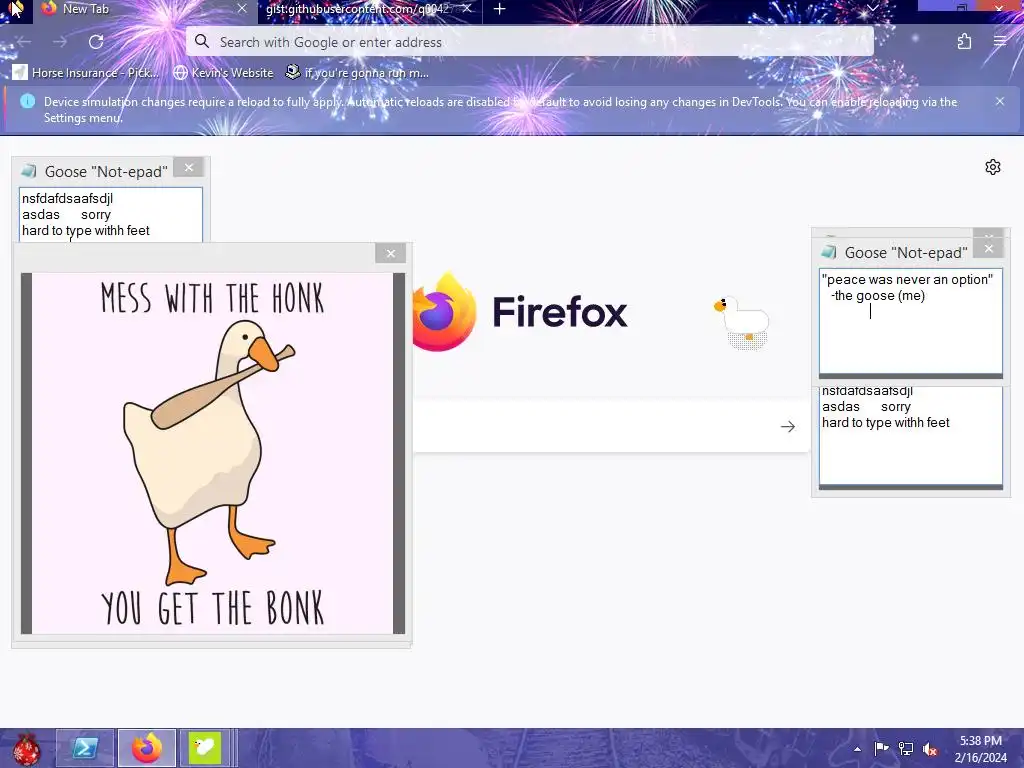Viewport: 1024px width, 768px height.
Task: Click the muted volume tray icon
Action: coord(930,749)
